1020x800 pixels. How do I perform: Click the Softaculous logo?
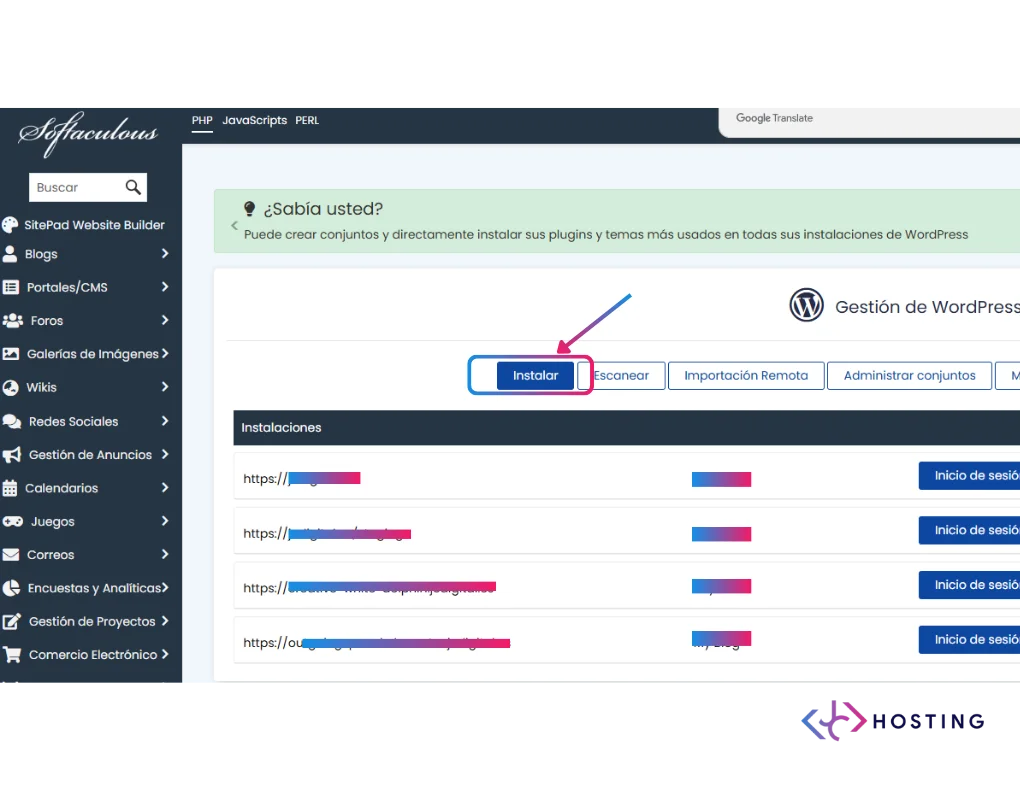pos(88,134)
